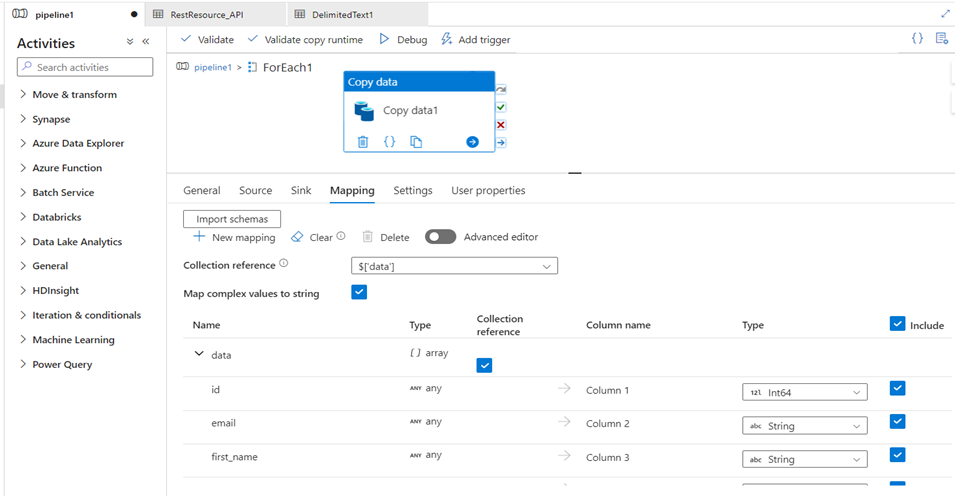Collapse the Activities pane with double chevron

pos(145,42)
